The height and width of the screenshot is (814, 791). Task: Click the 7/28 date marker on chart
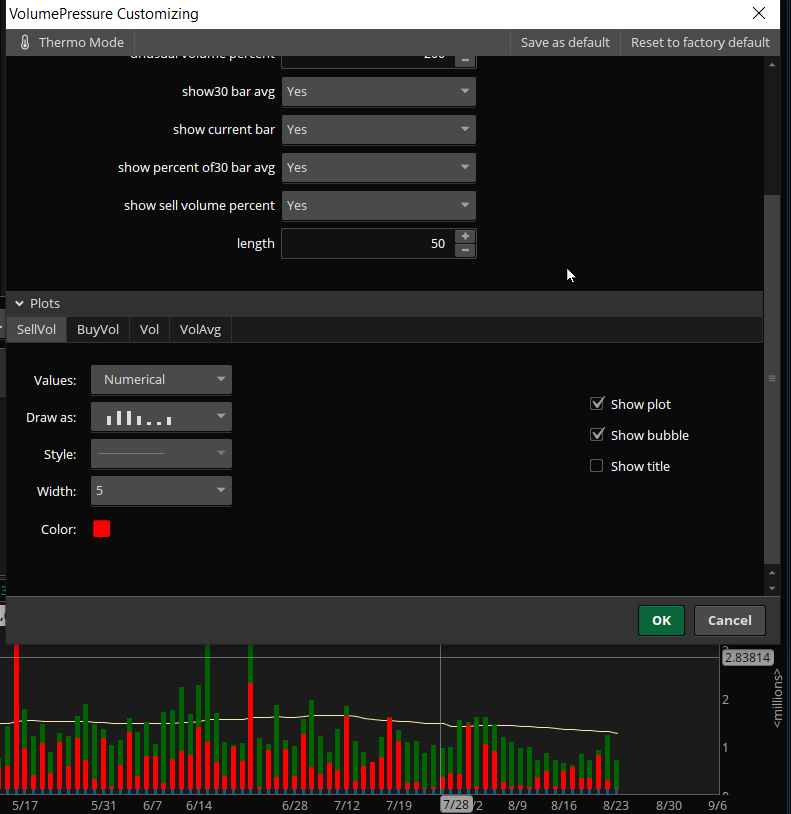[x=456, y=805]
